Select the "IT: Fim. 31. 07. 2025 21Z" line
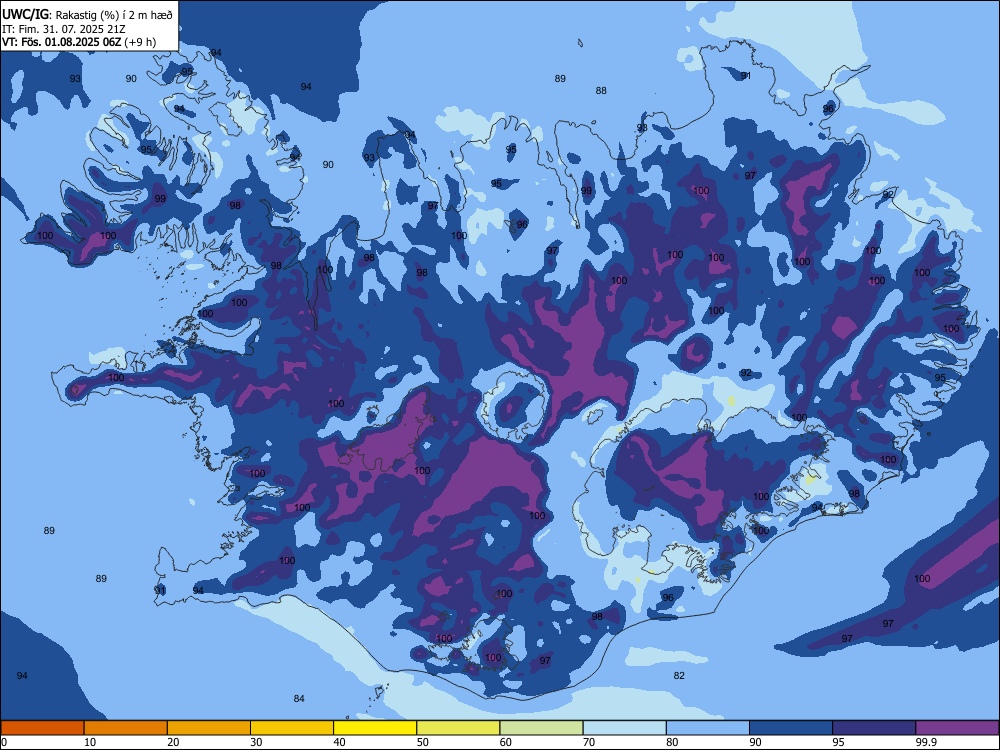Screen dimensions: 1000x750 click(x=64, y=29)
